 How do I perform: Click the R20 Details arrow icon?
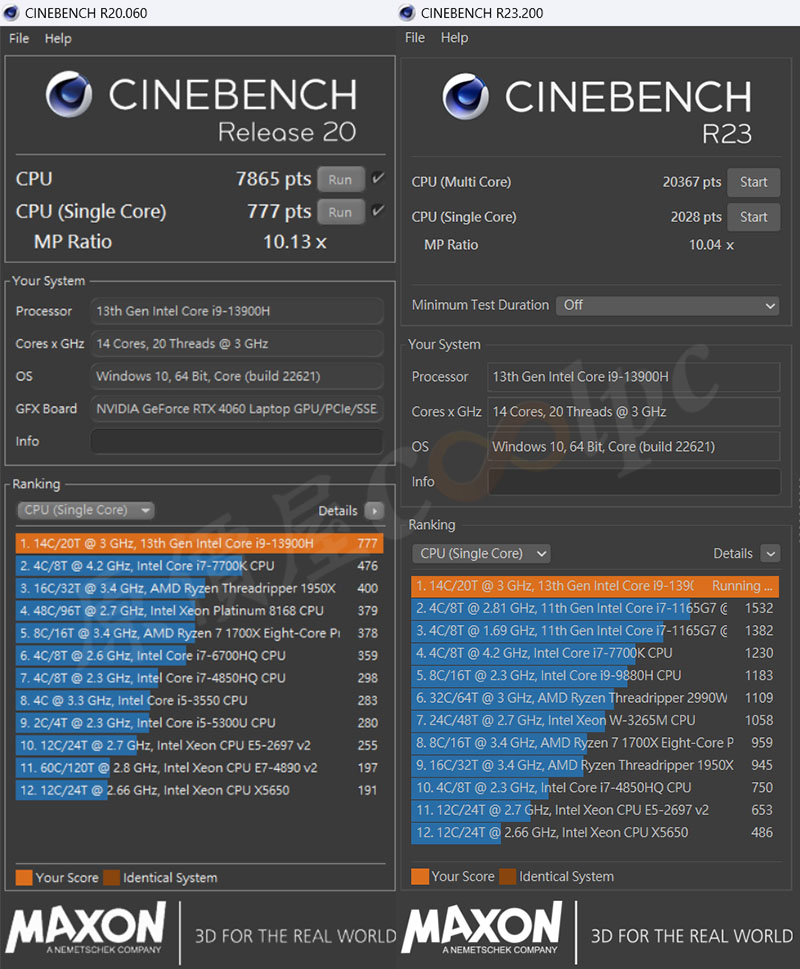click(374, 511)
